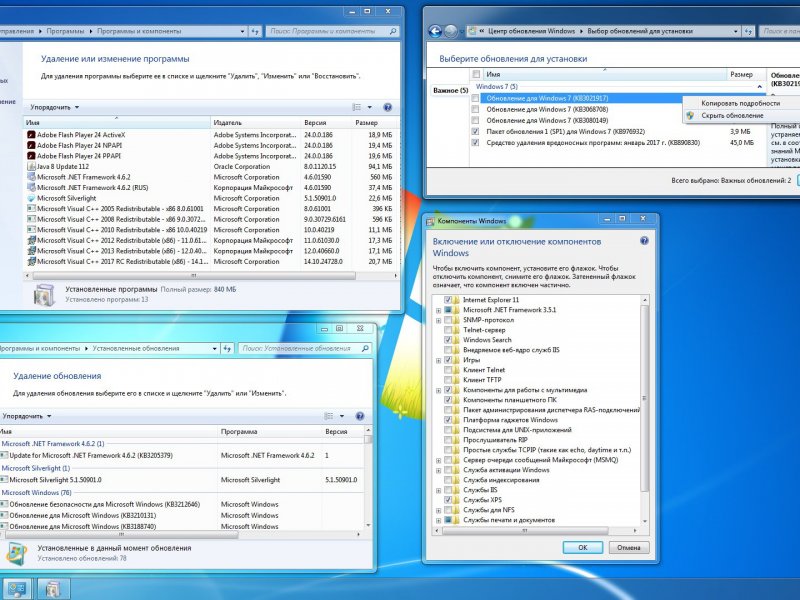Click vertical scrollbar in Windows Features list
800x600 pixels.
[x=644, y=398]
